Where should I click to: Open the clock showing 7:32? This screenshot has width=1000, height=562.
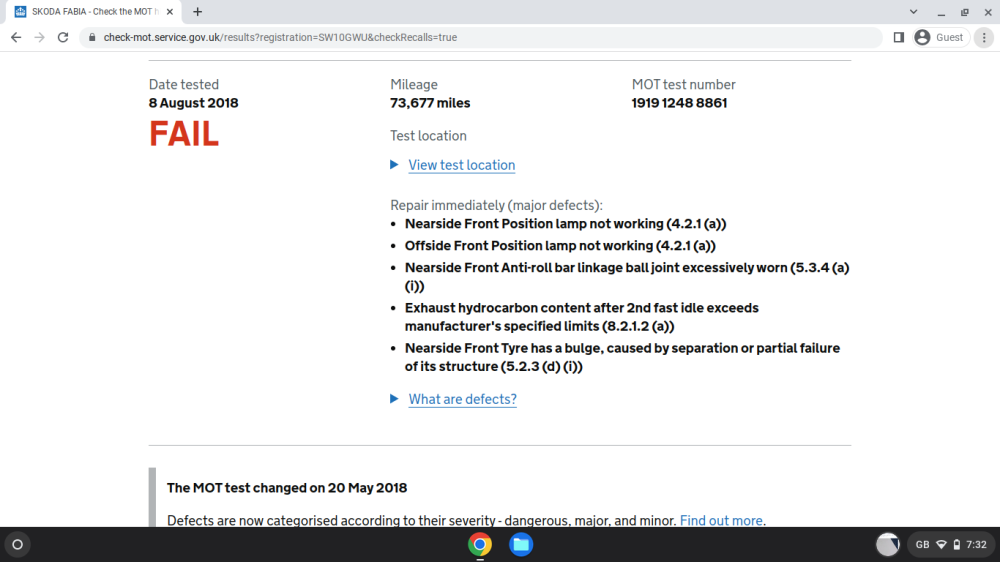tap(976, 545)
